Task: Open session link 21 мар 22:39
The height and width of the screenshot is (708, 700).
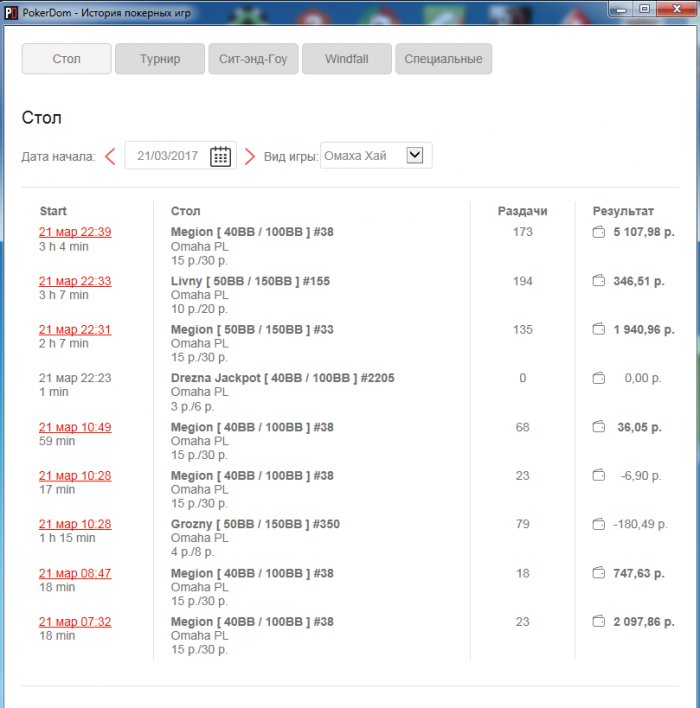Action: click(x=75, y=232)
